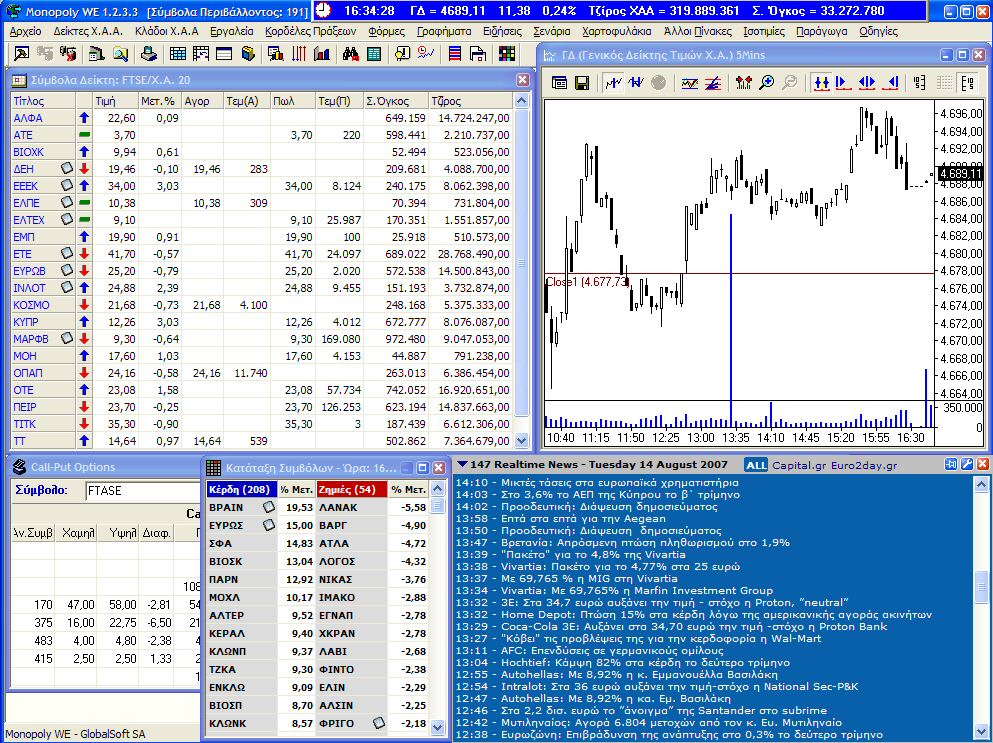
Task: Click the news panel wrench settings icon
Action: pos(966,464)
